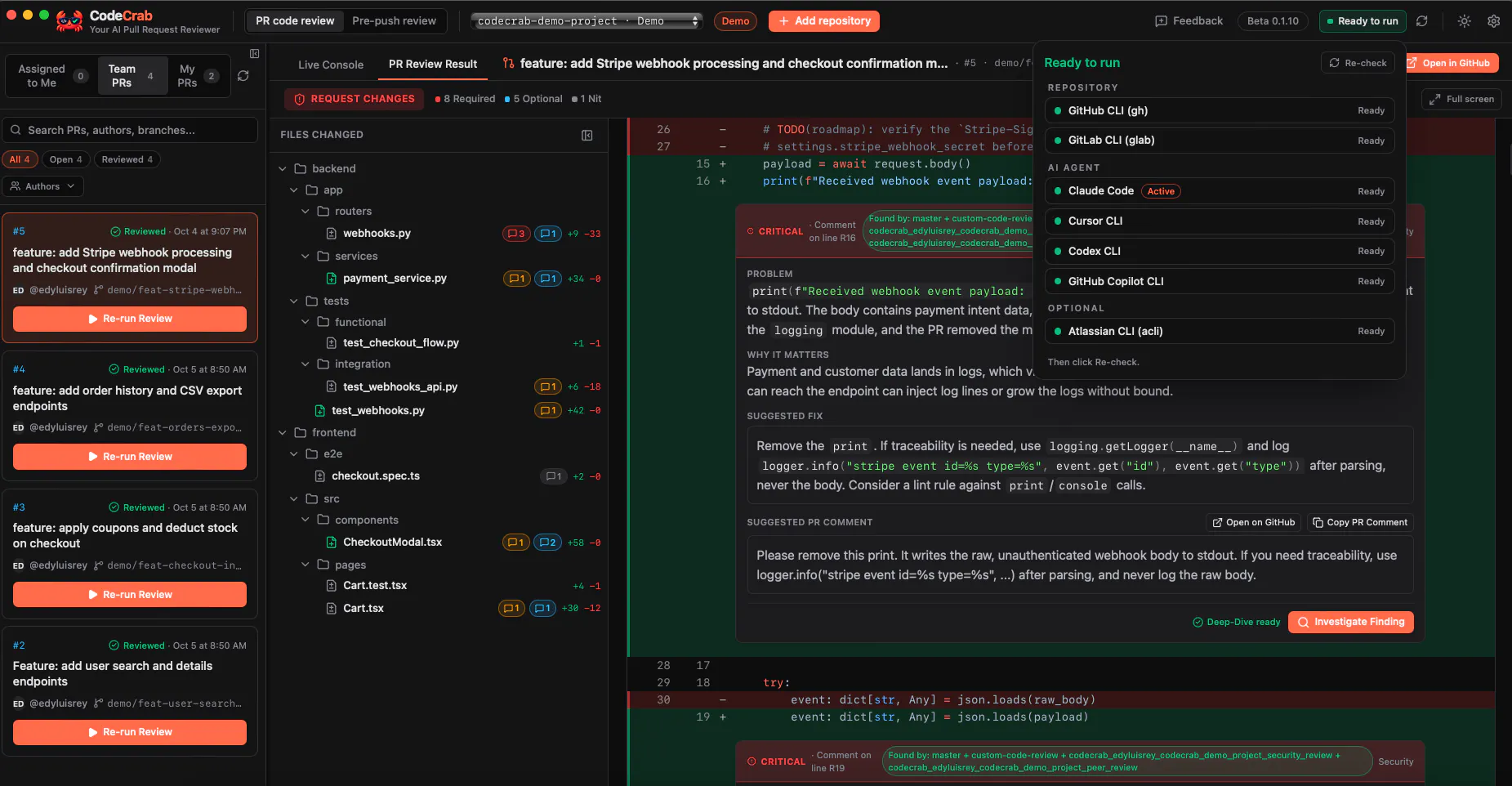Click the CodeCrab crab logo
The height and width of the screenshot is (786, 1512).
(69, 21)
